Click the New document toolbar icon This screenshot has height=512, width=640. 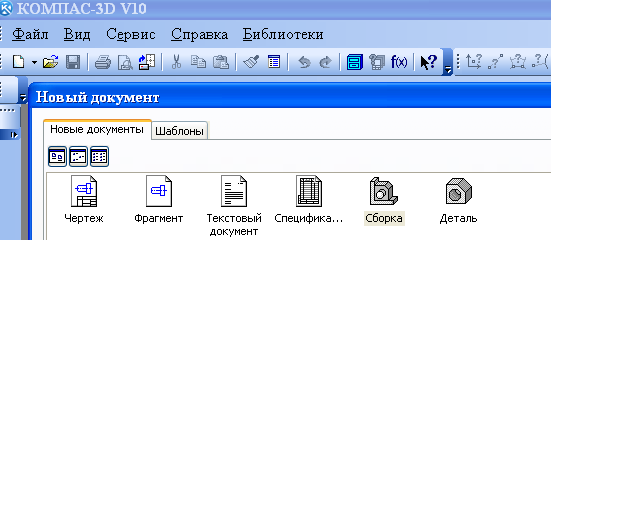click(19, 62)
